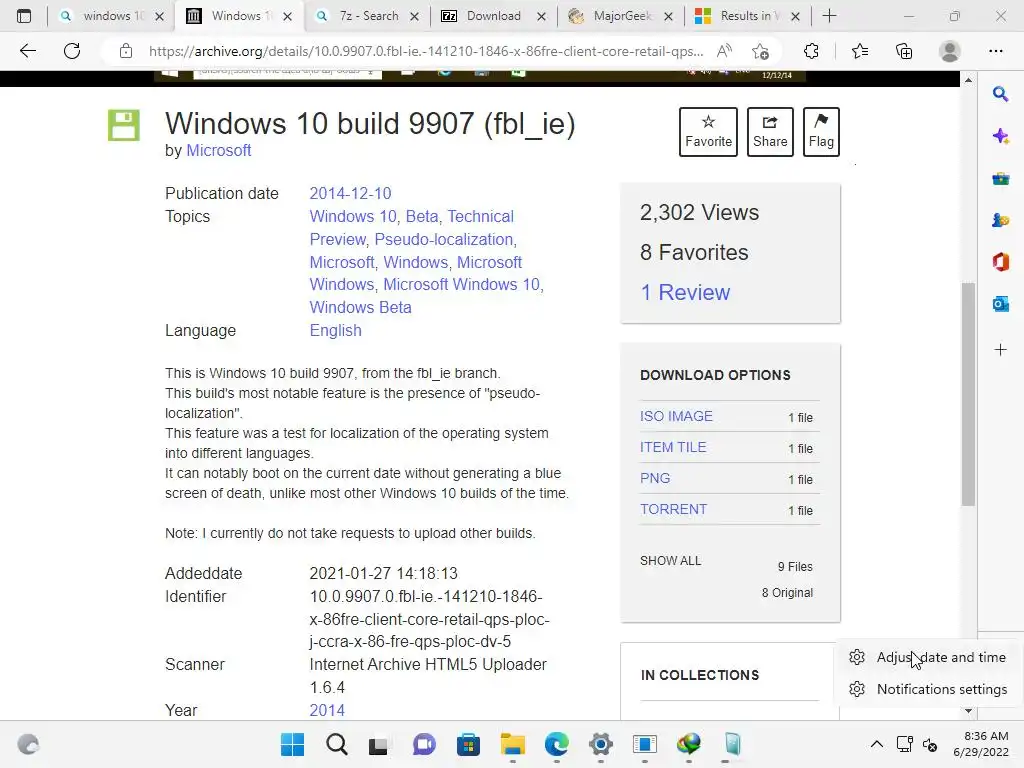Open the Microsoft Store taskbar icon
Image resolution: width=1024 pixels, height=768 pixels.
click(x=468, y=744)
